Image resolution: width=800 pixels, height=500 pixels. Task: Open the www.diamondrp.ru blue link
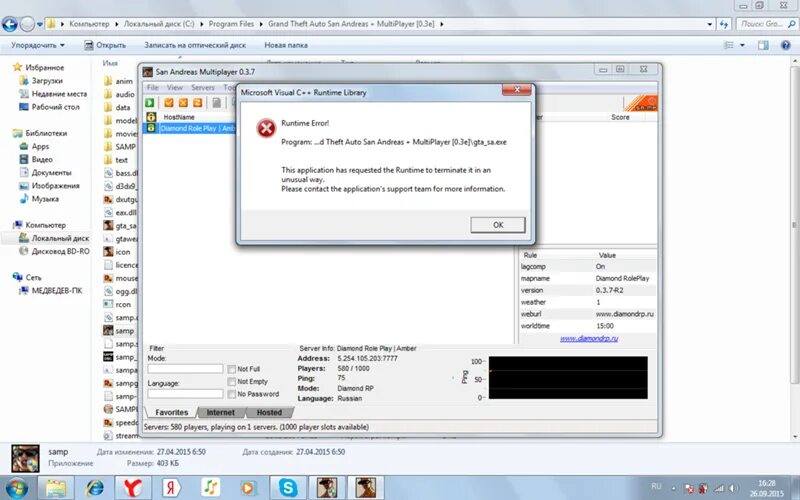[589, 338]
